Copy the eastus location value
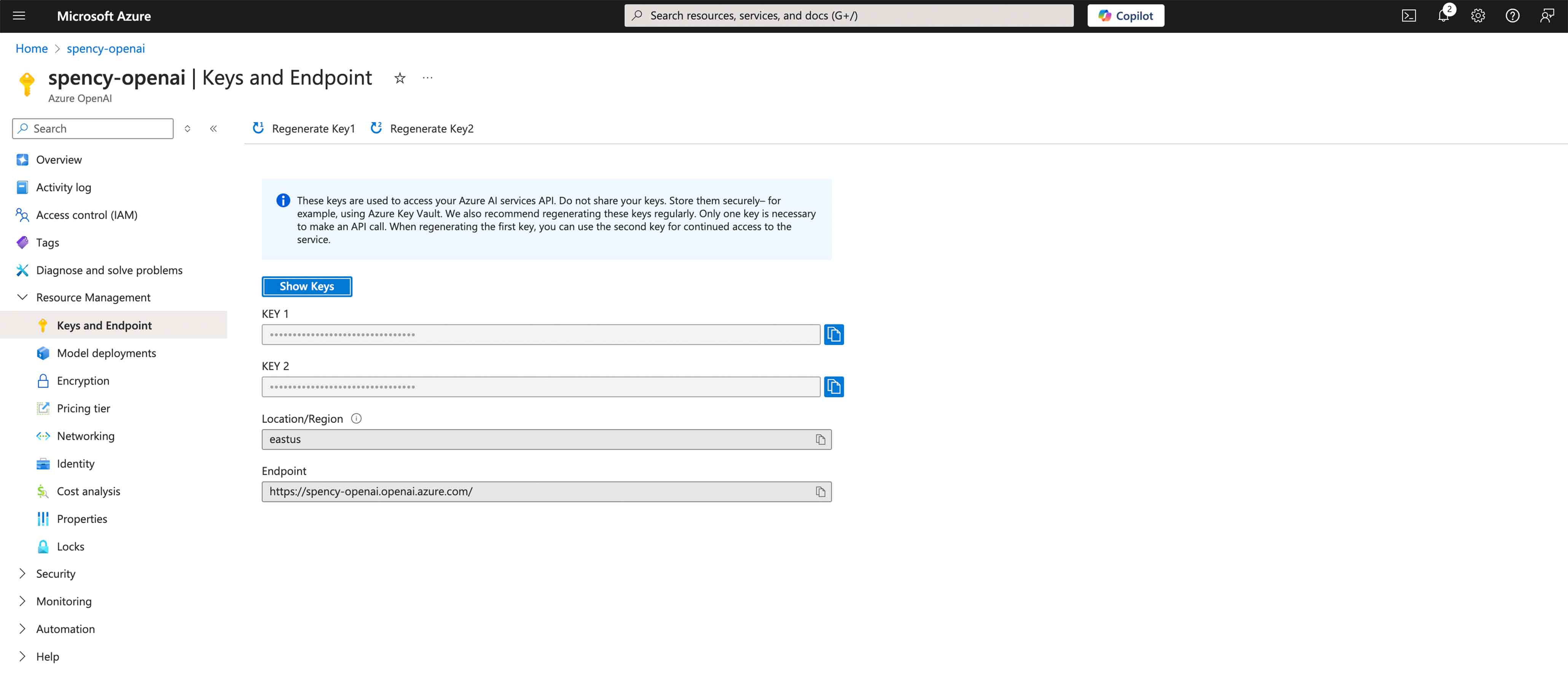1568x696 pixels. click(x=820, y=439)
